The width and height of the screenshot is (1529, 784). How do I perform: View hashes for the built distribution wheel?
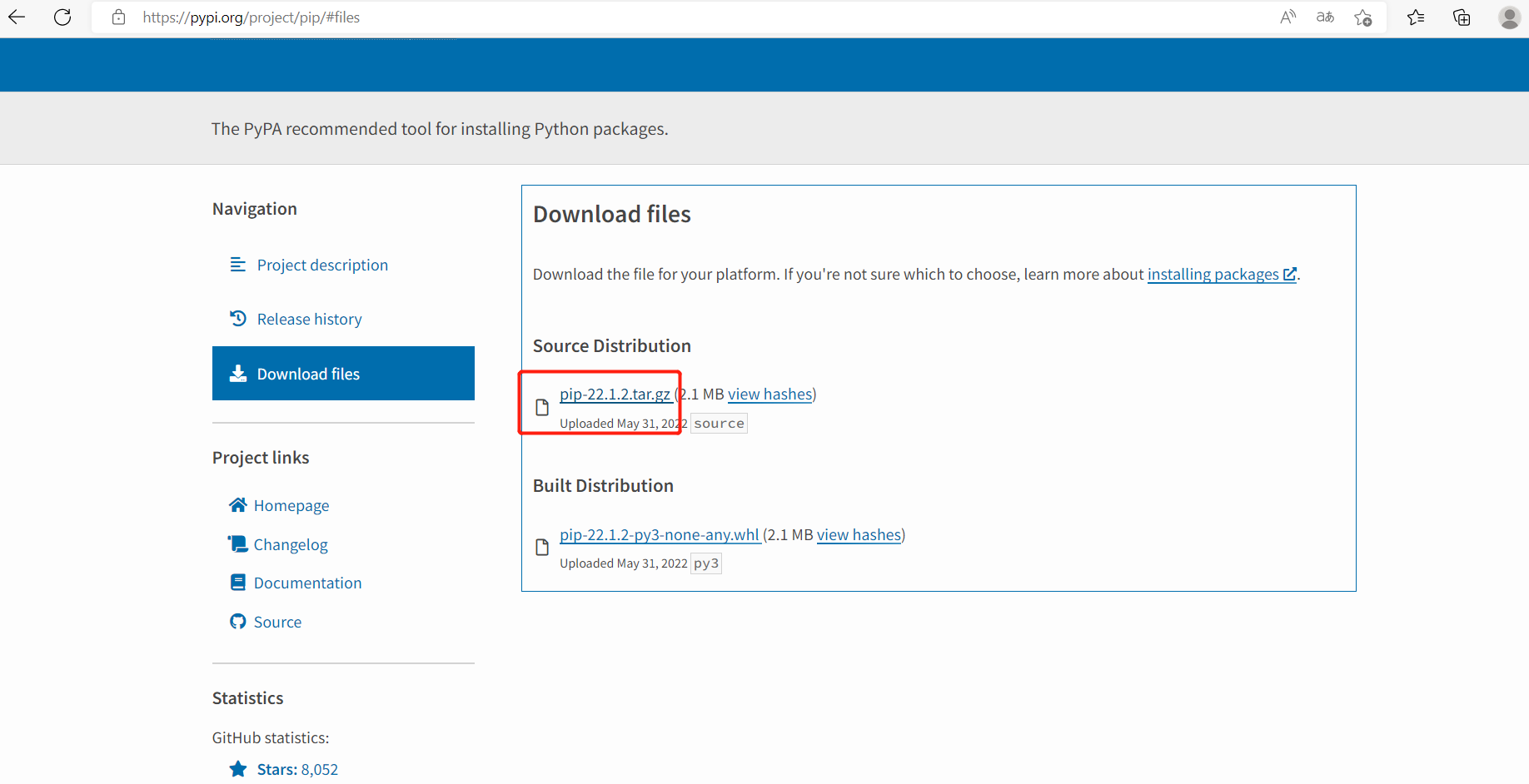(x=859, y=534)
